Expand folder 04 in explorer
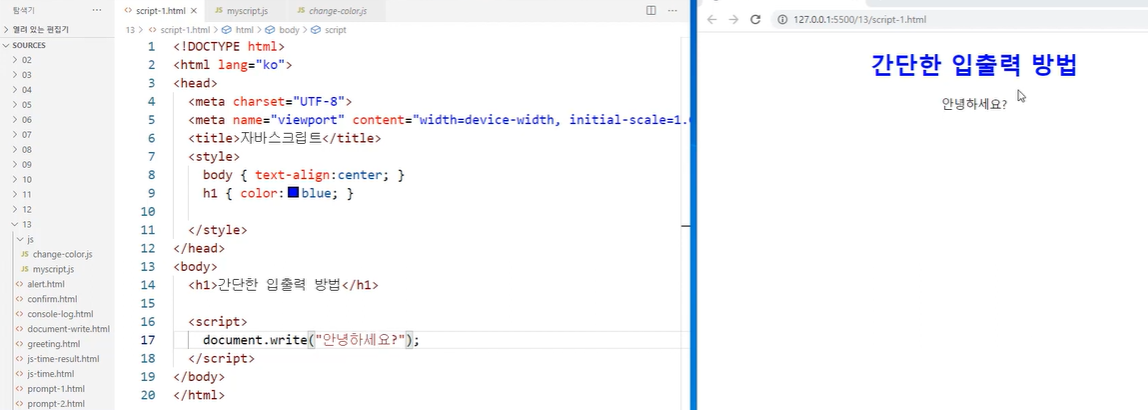 tap(57, 90)
